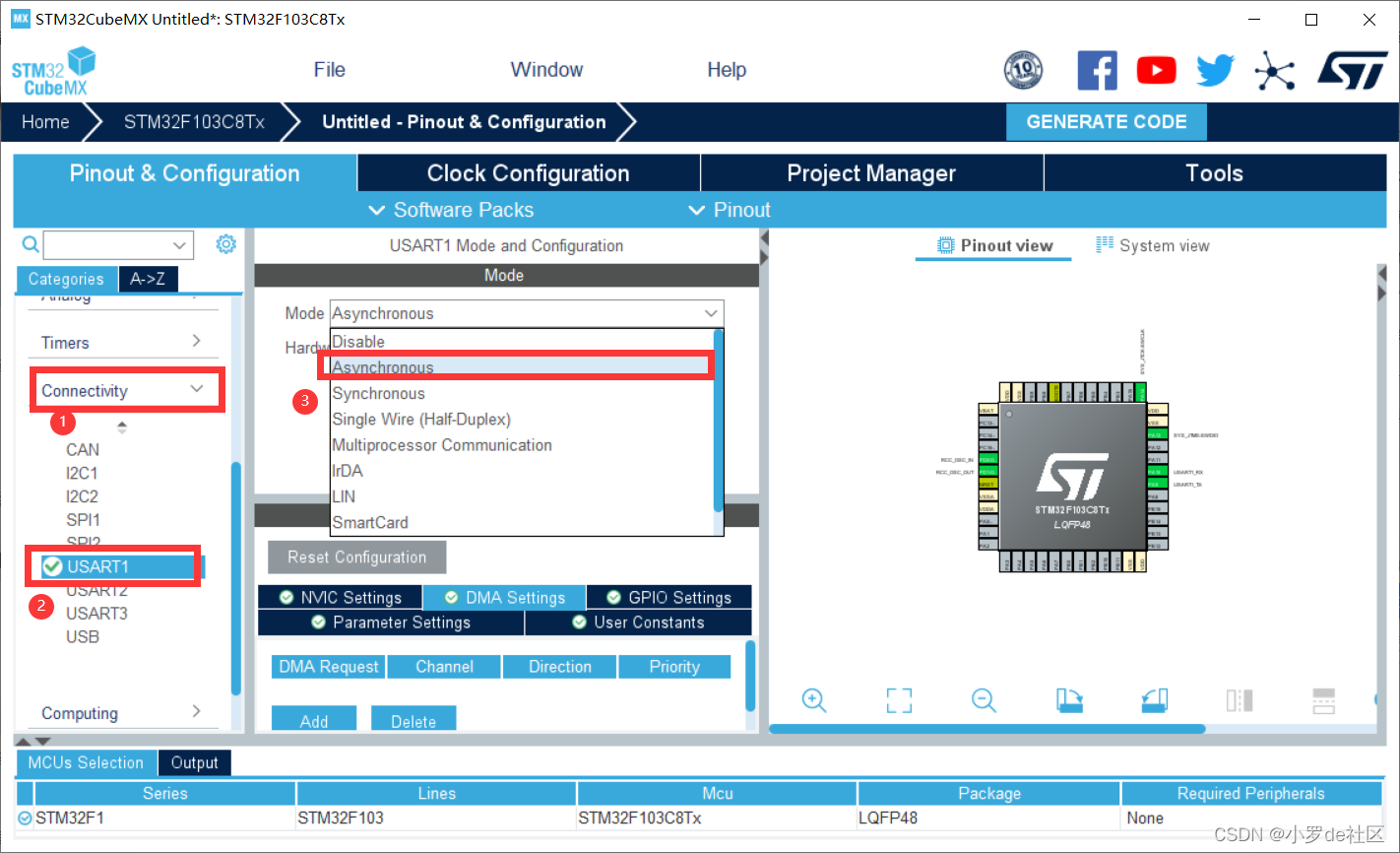Open the User Constants tab

(638, 623)
